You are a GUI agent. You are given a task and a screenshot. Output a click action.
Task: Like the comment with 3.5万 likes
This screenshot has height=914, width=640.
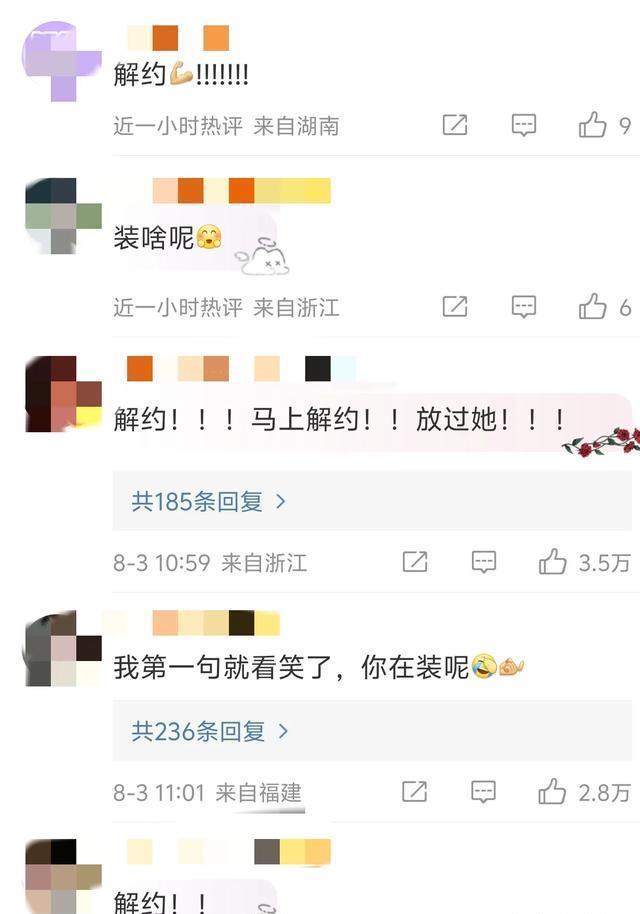pyautogui.click(x=552, y=562)
